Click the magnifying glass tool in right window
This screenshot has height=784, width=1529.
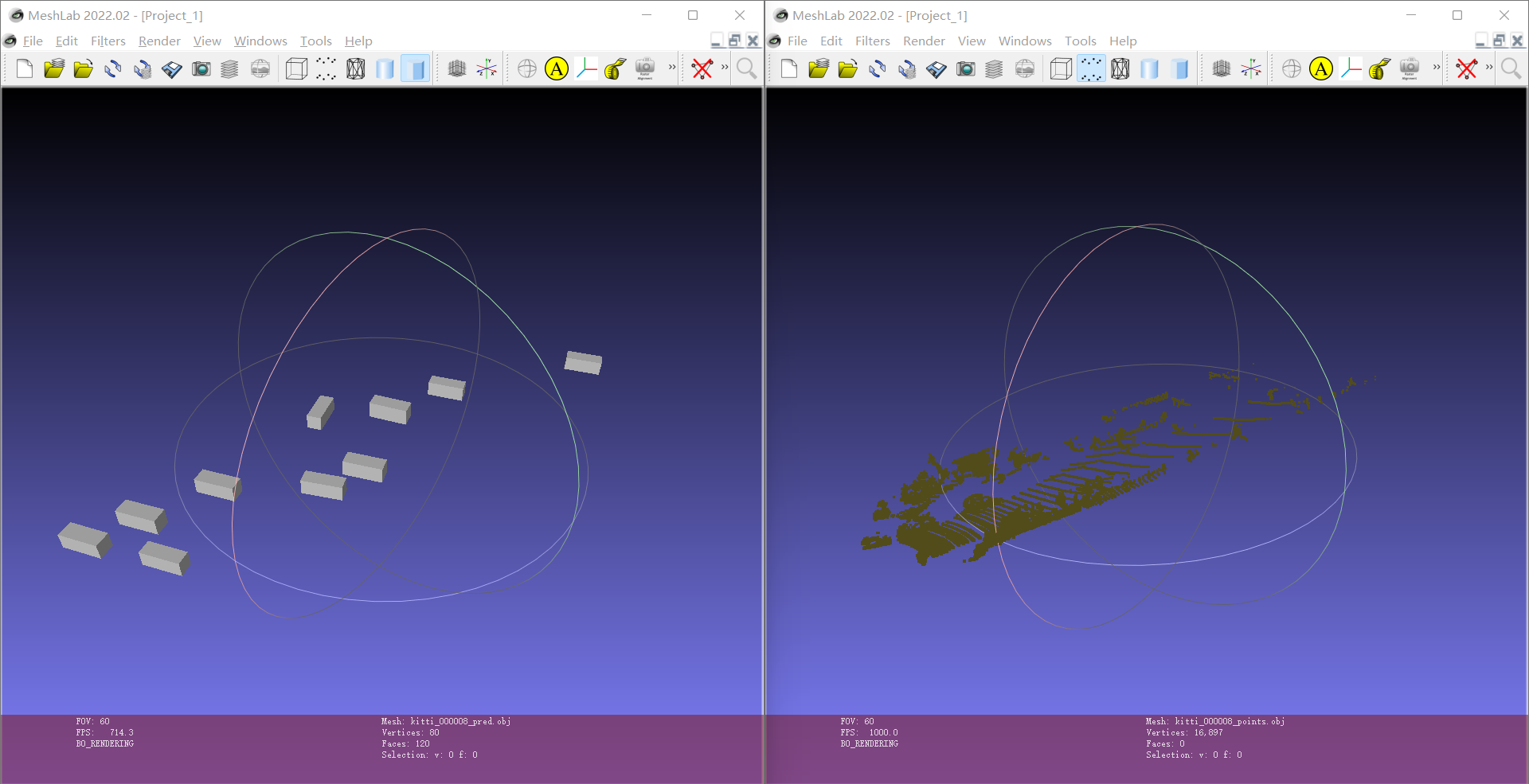pos(1511,68)
